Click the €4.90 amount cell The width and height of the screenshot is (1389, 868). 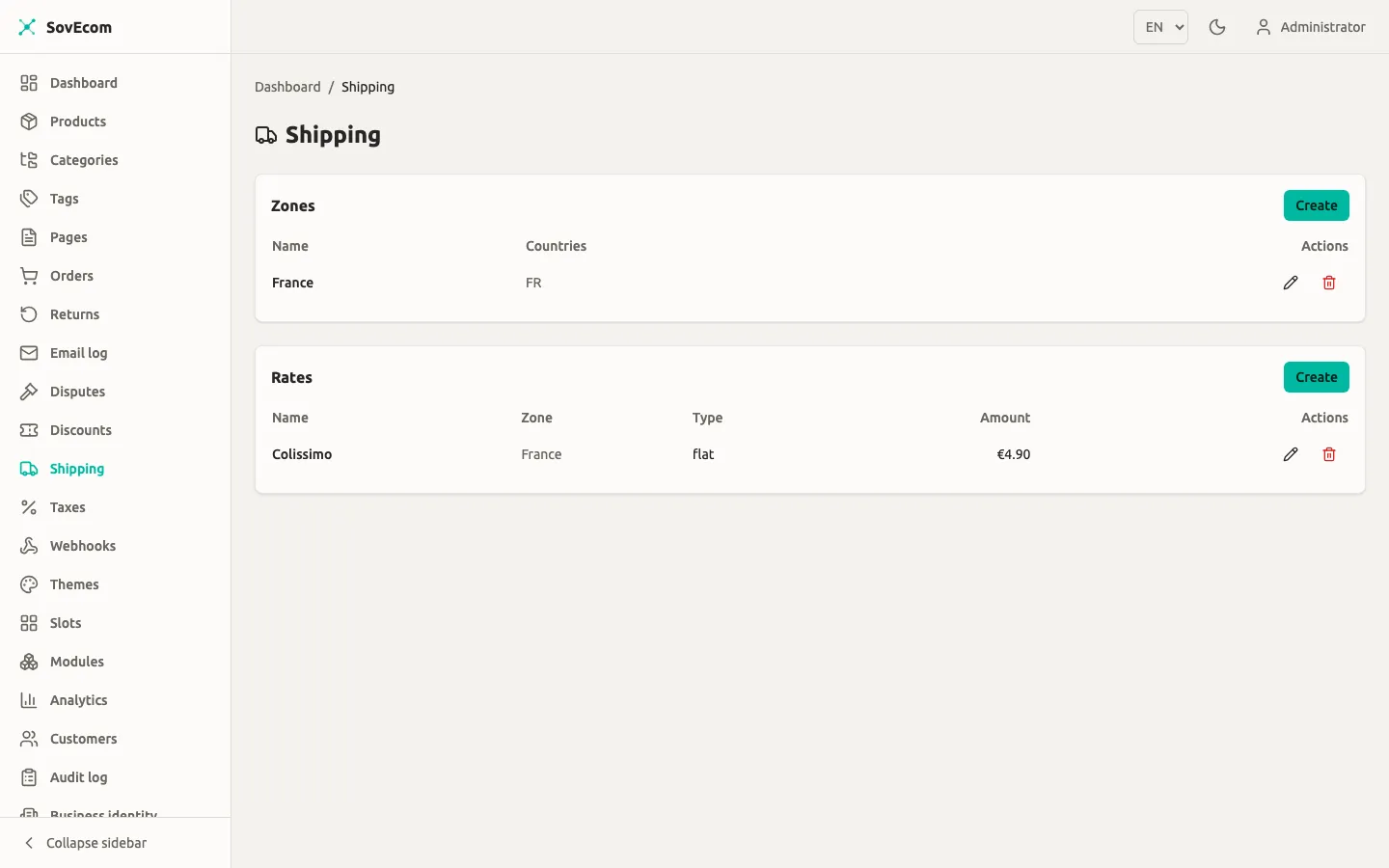click(1013, 454)
